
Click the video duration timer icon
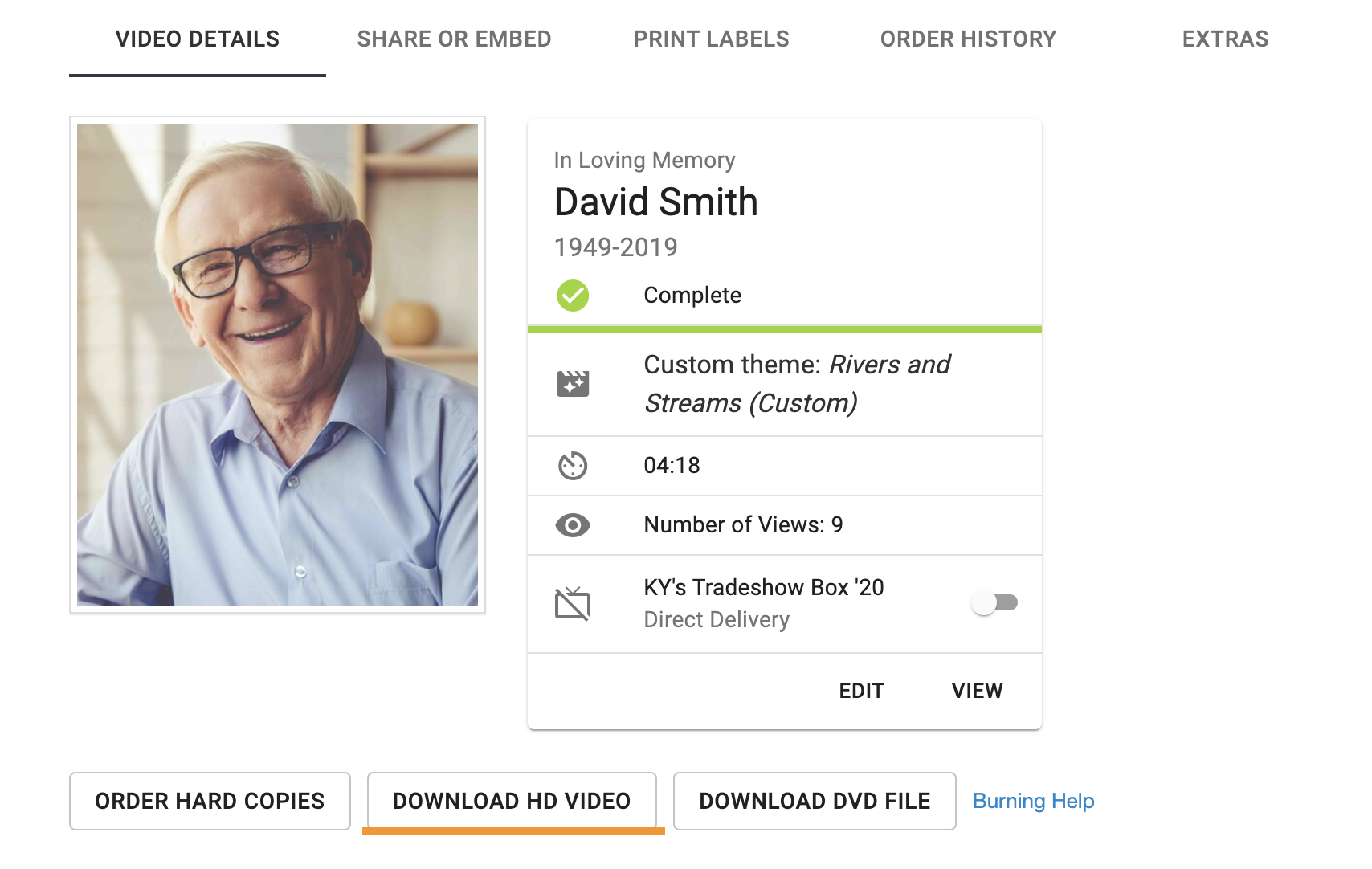pos(573,466)
